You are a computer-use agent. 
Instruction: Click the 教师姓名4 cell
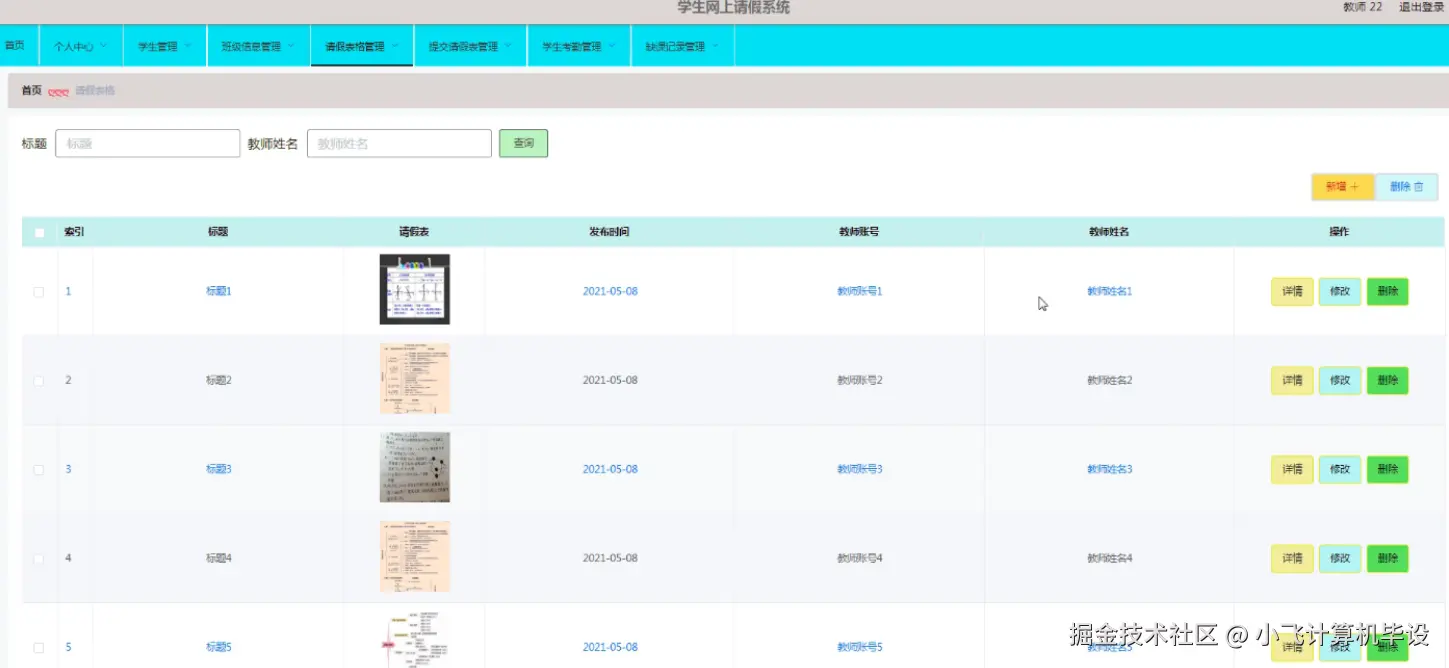[x=1109, y=558]
